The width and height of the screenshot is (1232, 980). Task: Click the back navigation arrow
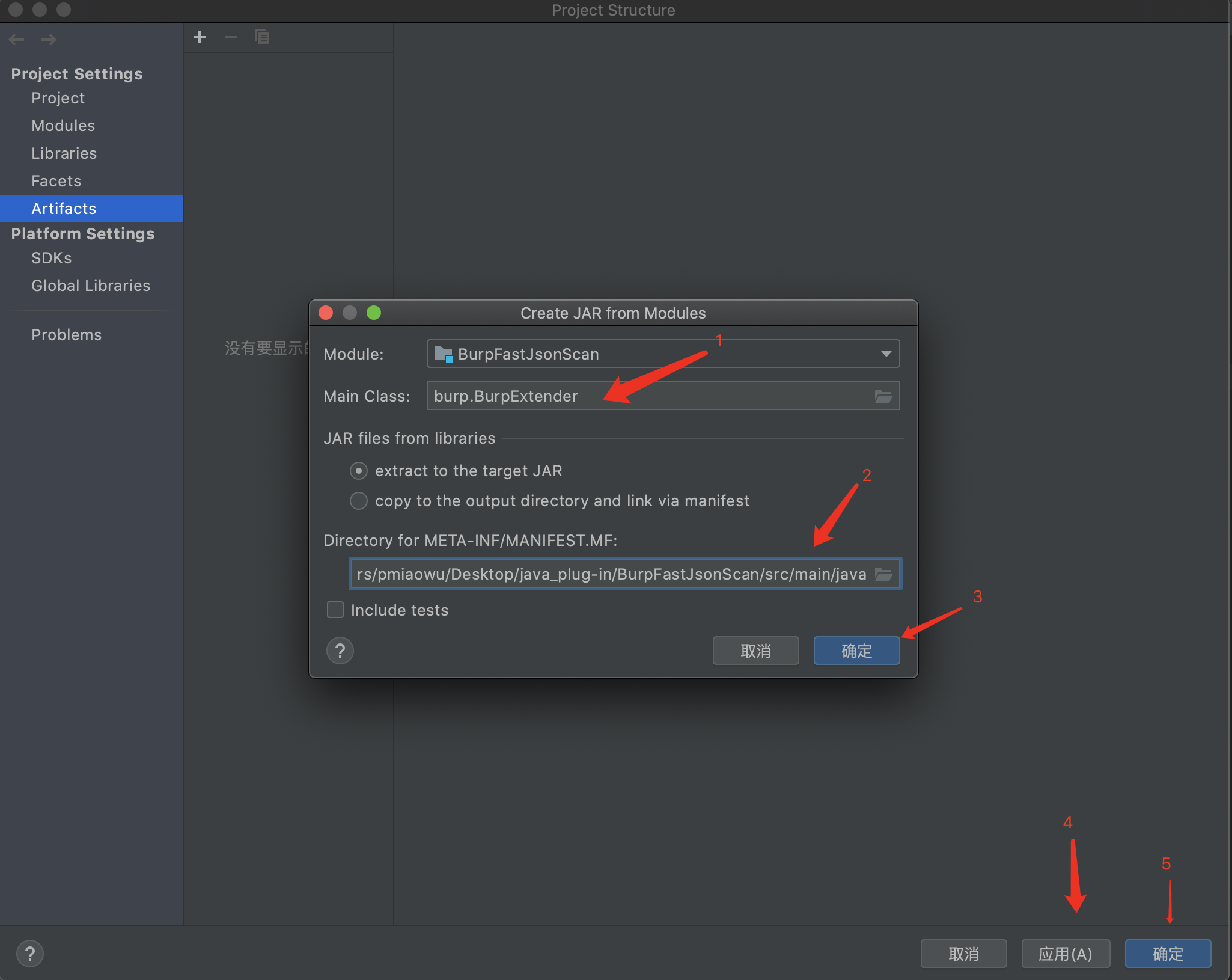click(x=17, y=40)
